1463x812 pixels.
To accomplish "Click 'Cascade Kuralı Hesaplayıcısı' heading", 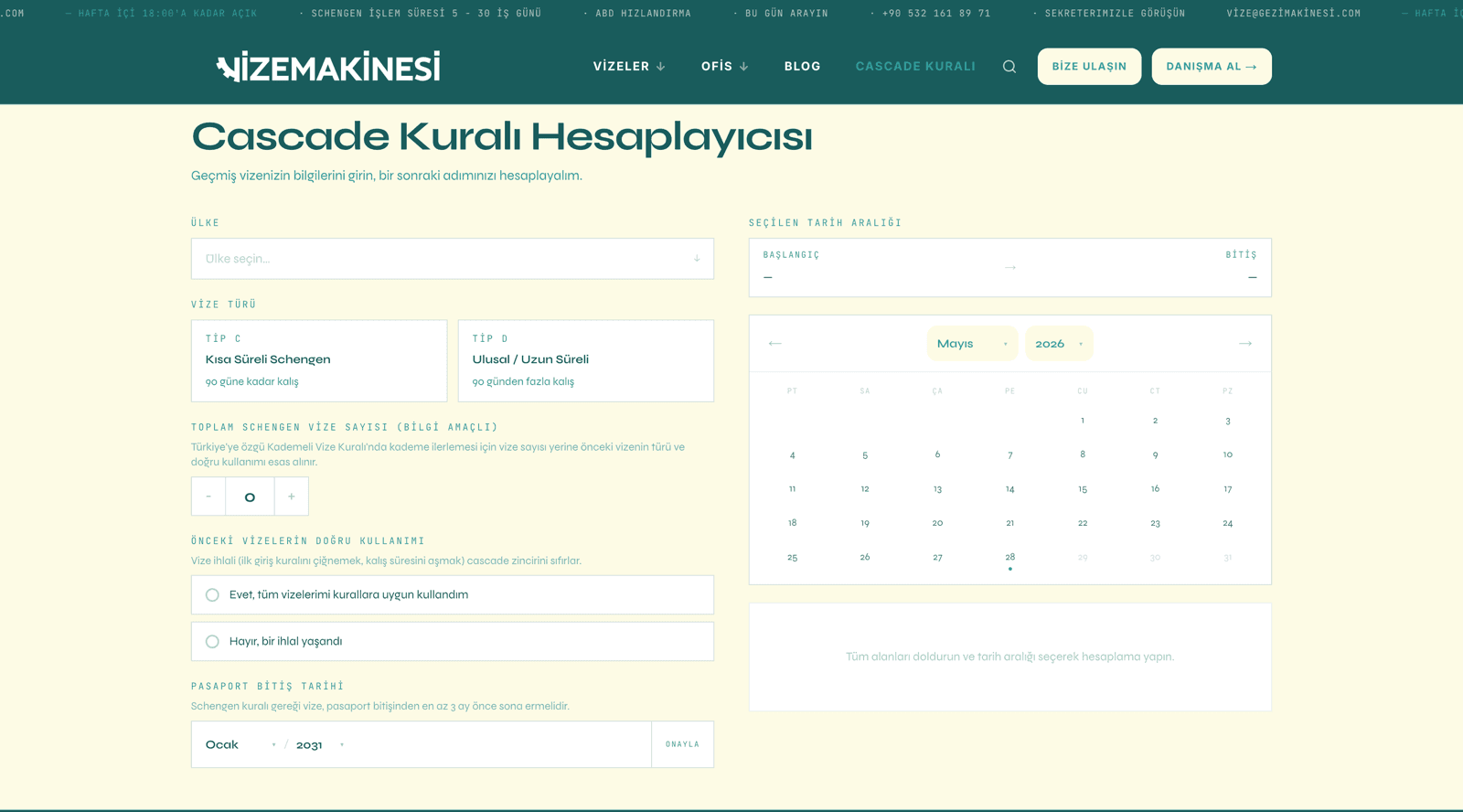I will [502, 137].
